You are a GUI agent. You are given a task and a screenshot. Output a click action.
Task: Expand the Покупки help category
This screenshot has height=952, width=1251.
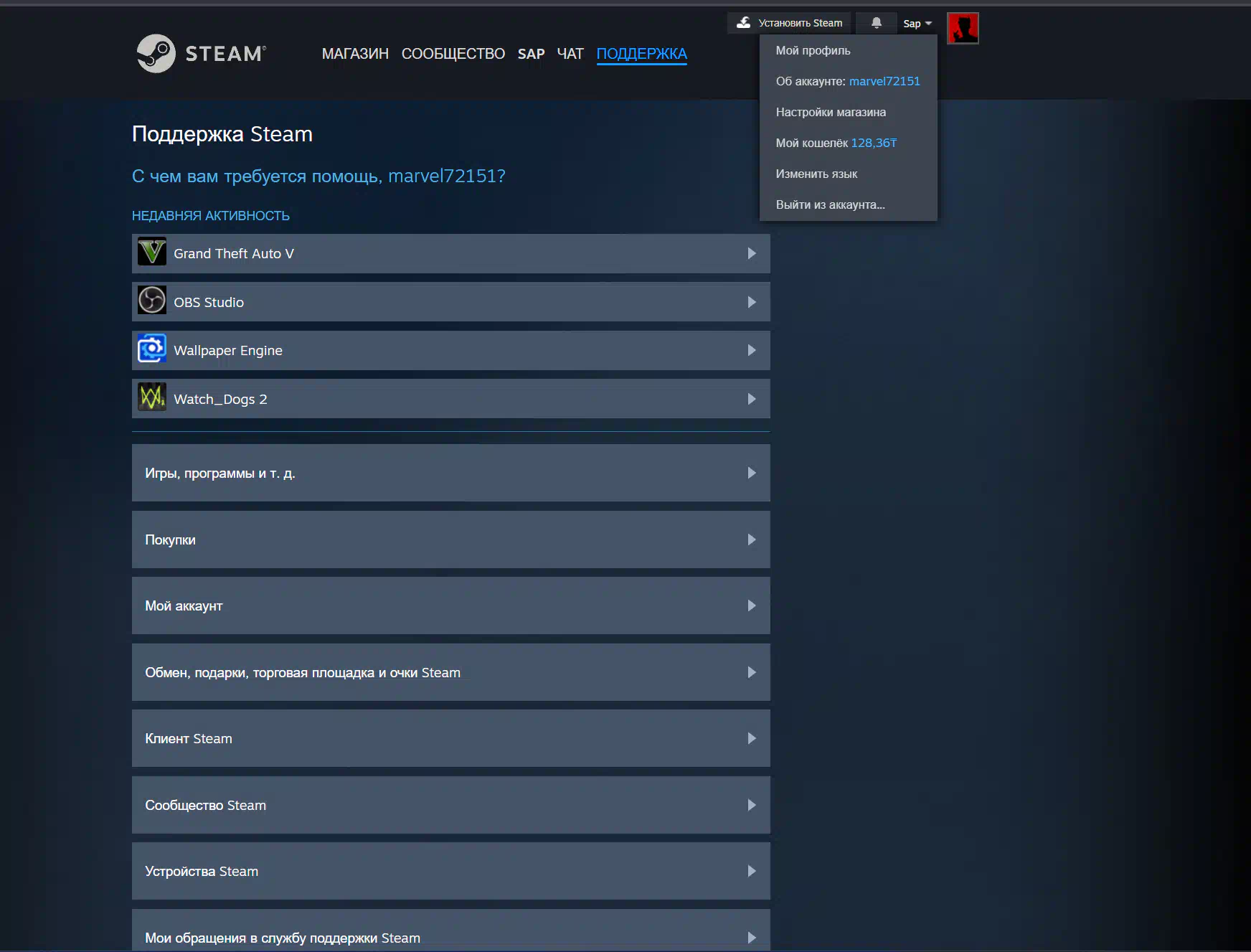pyautogui.click(x=450, y=539)
